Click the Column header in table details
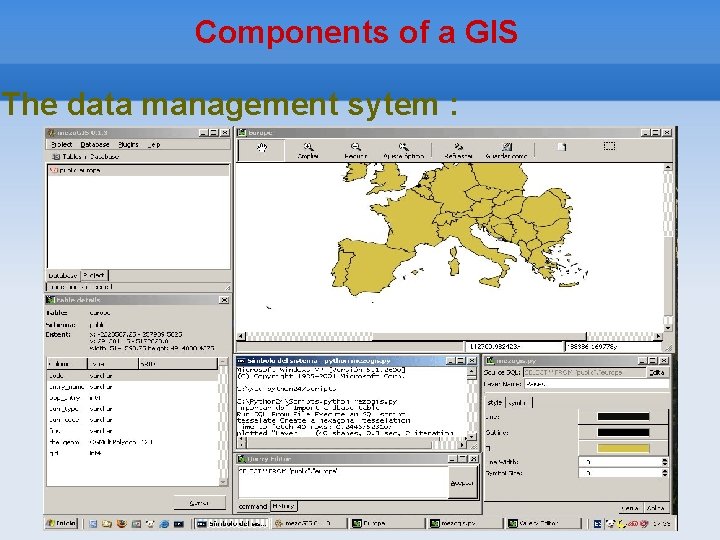 (x=67, y=364)
